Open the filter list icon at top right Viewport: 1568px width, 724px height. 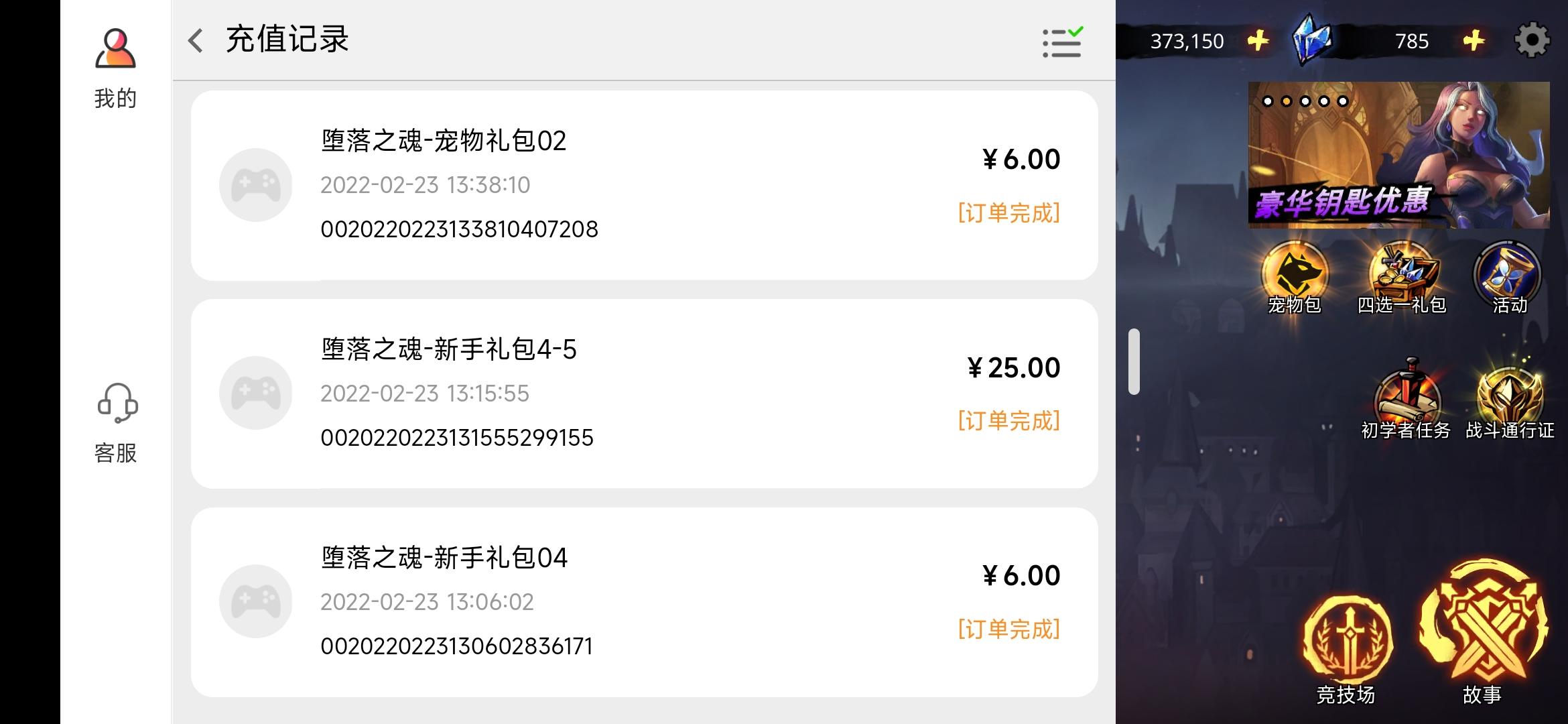click(1062, 42)
